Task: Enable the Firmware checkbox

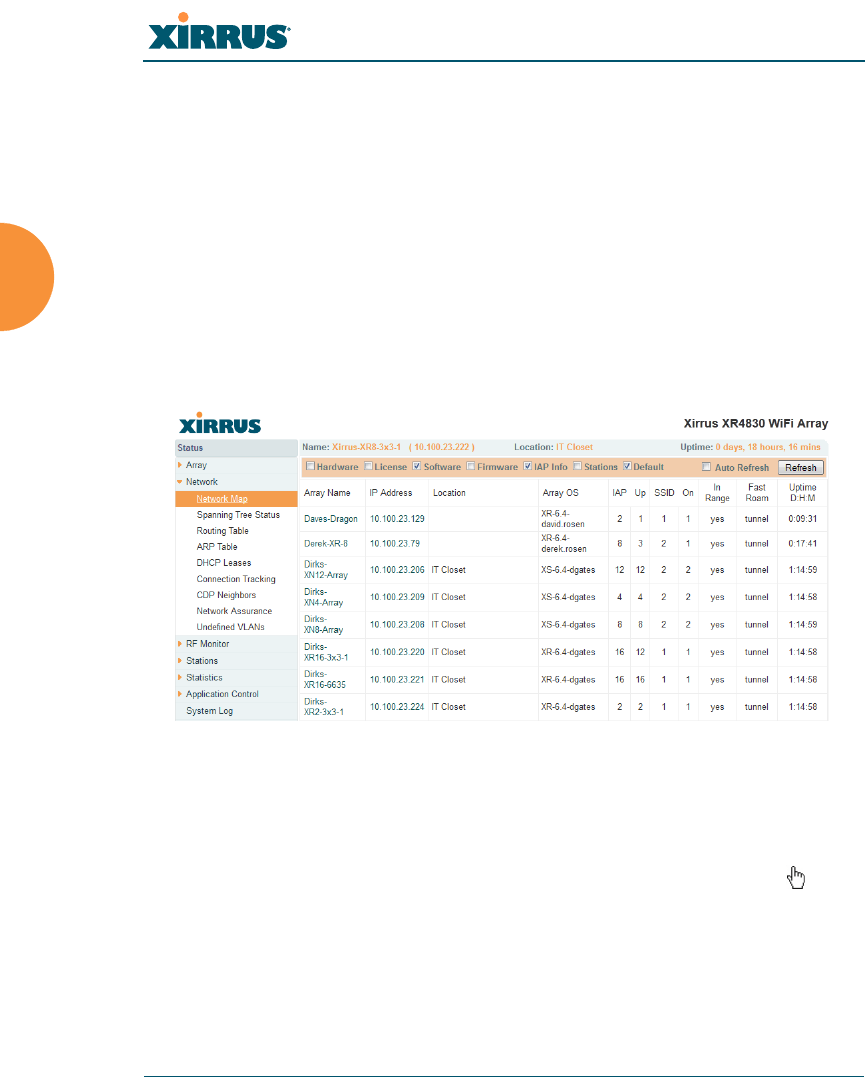Action: point(471,466)
